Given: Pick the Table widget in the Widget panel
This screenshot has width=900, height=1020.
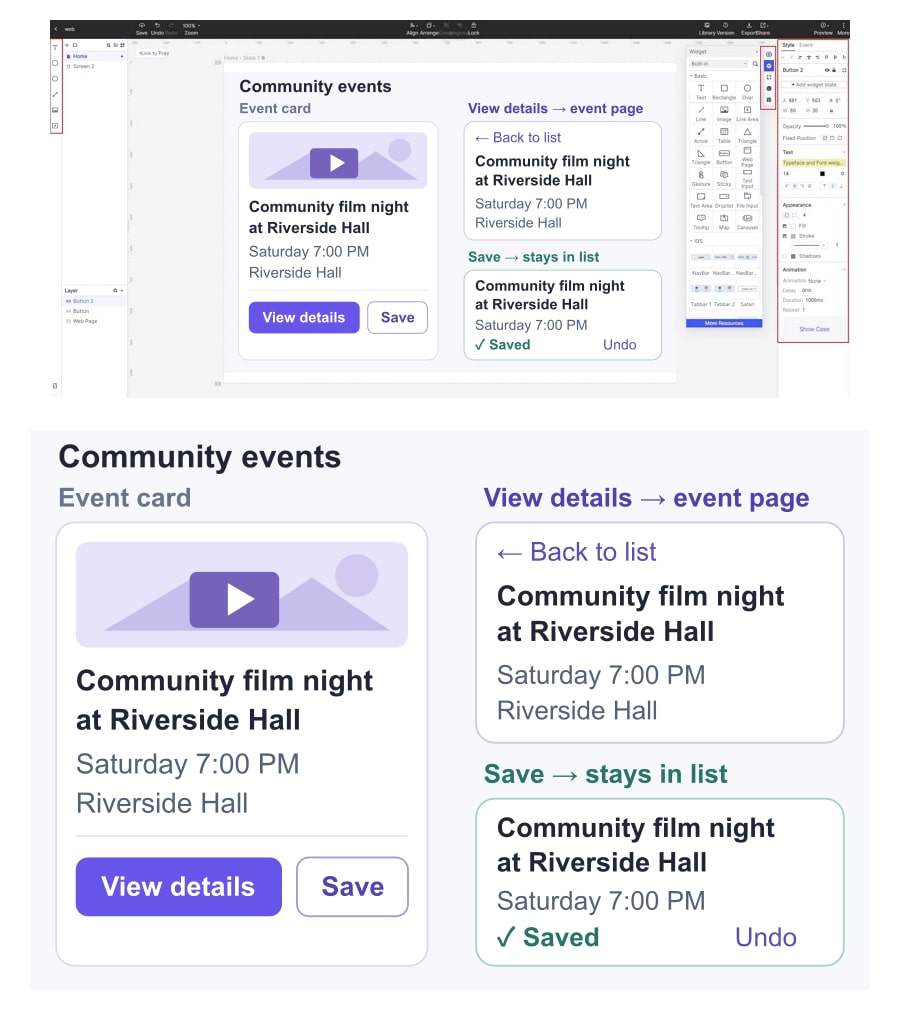Looking at the screenshot, I should 724,135.
